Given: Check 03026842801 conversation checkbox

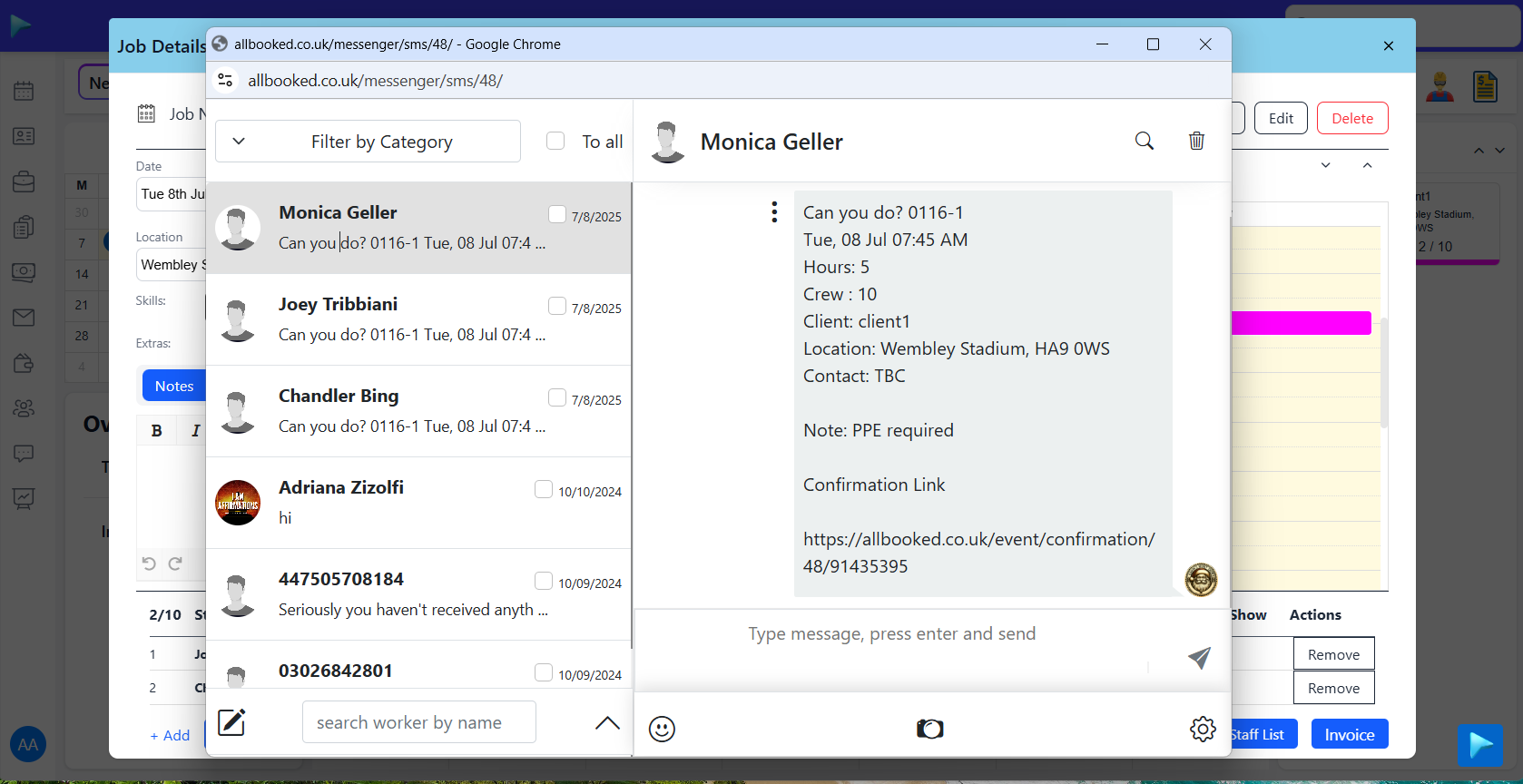Looking at the screenshot, I should pyautogui.click(x=544, y=672).
